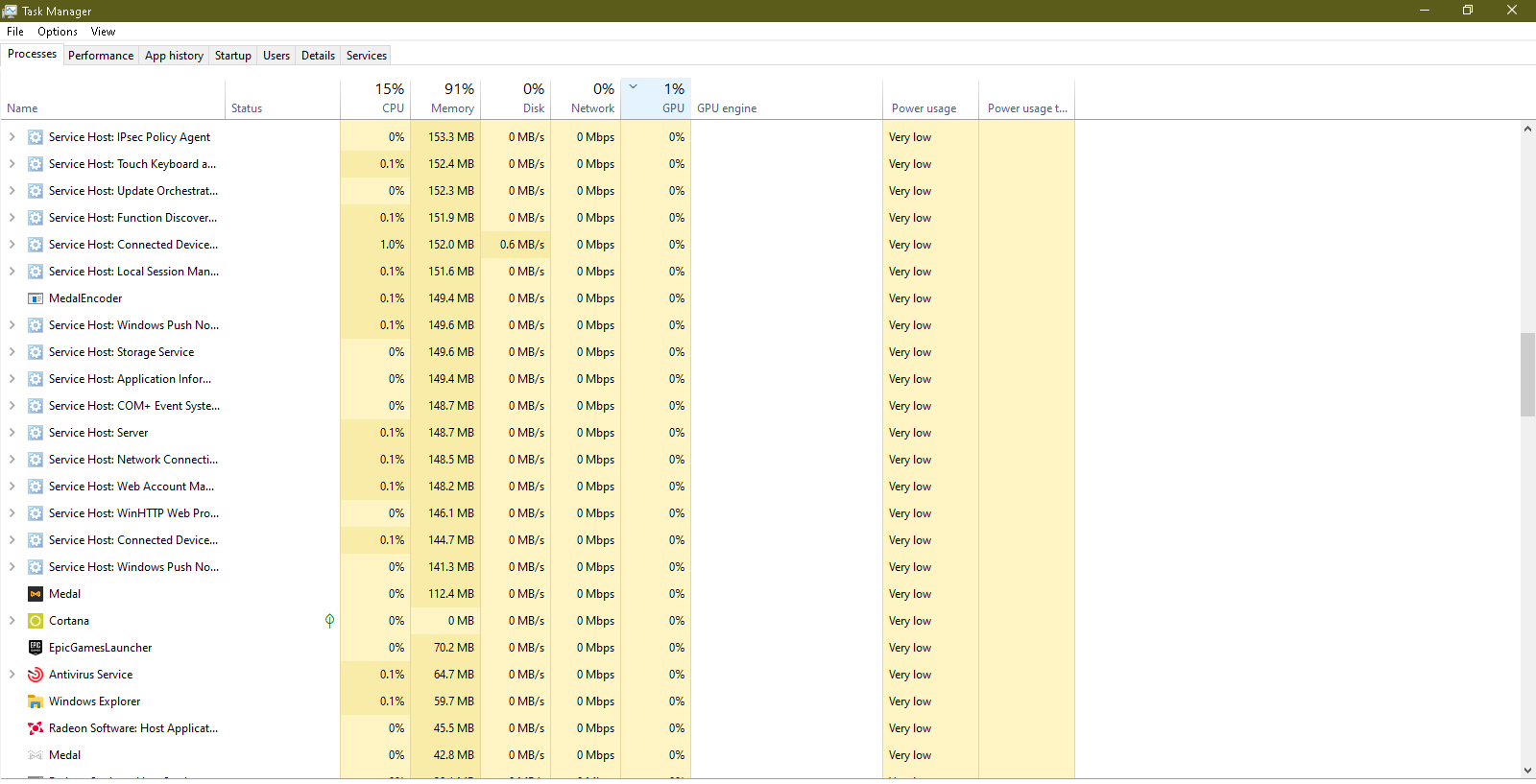Click the Antivirus Service icon
Image resolution: width=1536 pixels, height=784 pixels.
(36, 675)
